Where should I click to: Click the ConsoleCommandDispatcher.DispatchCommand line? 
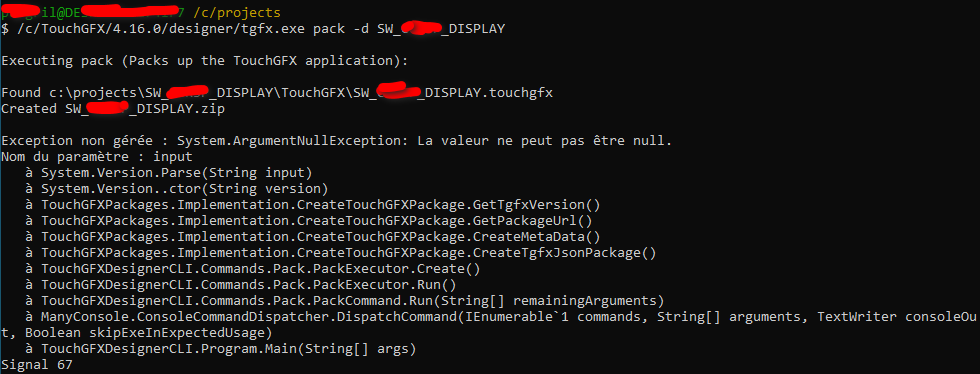(x=501, y=317)
